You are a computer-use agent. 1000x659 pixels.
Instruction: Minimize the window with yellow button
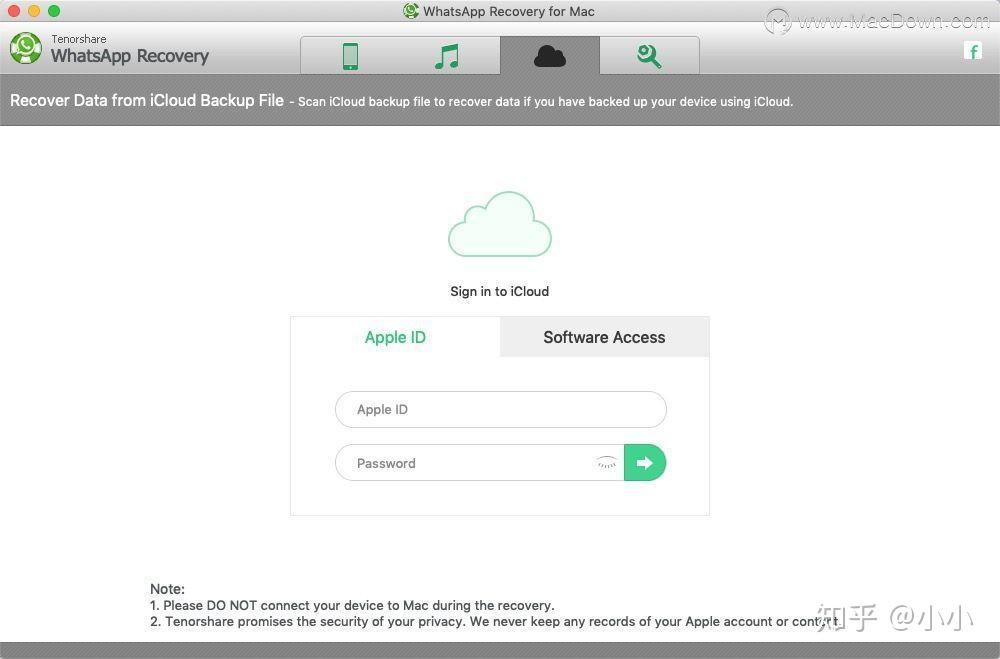click(34, 11)
